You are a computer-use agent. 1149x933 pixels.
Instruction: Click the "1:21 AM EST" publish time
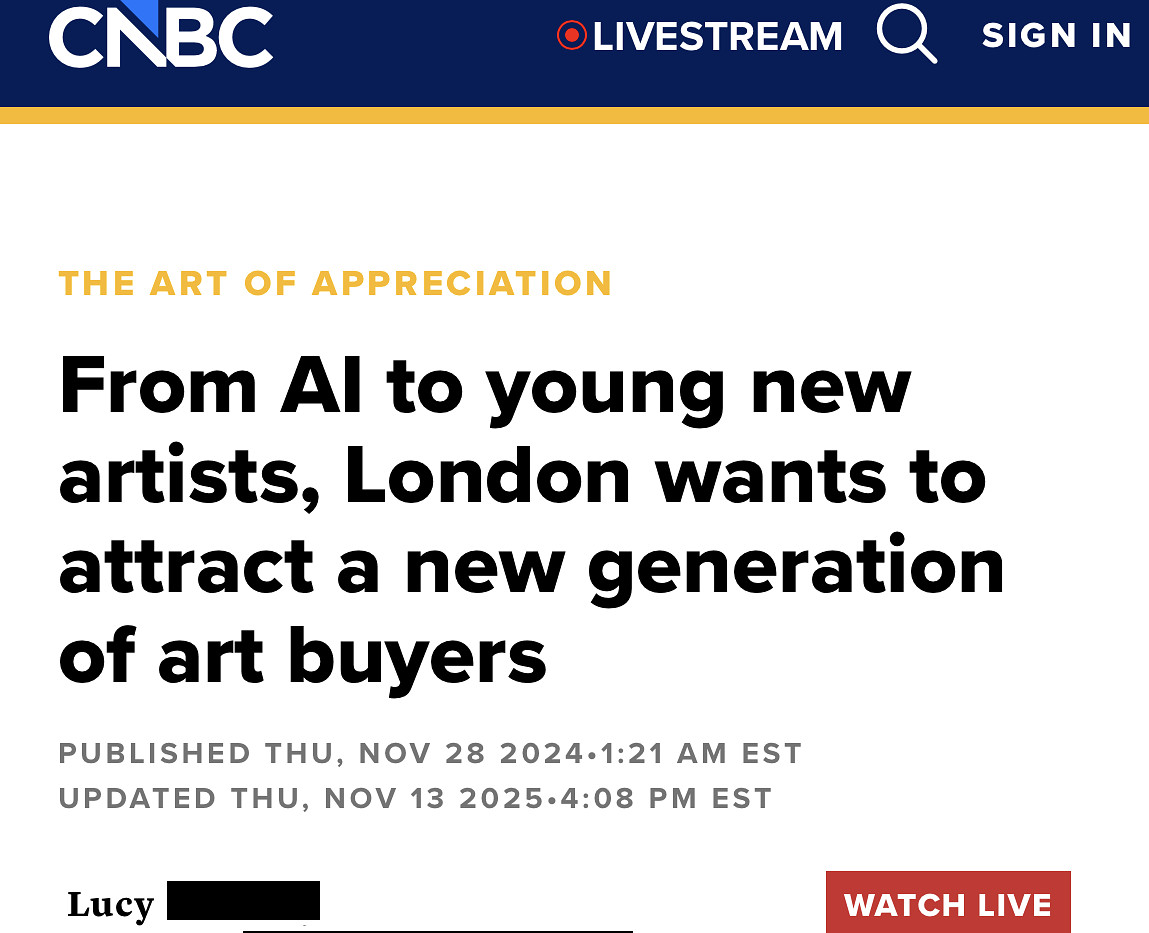point(701,753)
